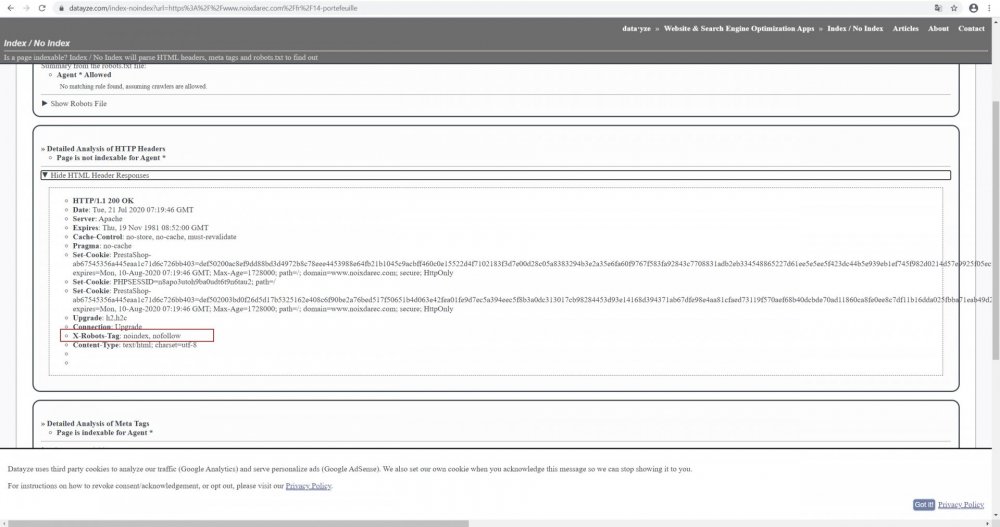The height and width of the screenshot is (527, 1000).
Task: Click the horizontal page scrollbar
Action: pos(238,523)
